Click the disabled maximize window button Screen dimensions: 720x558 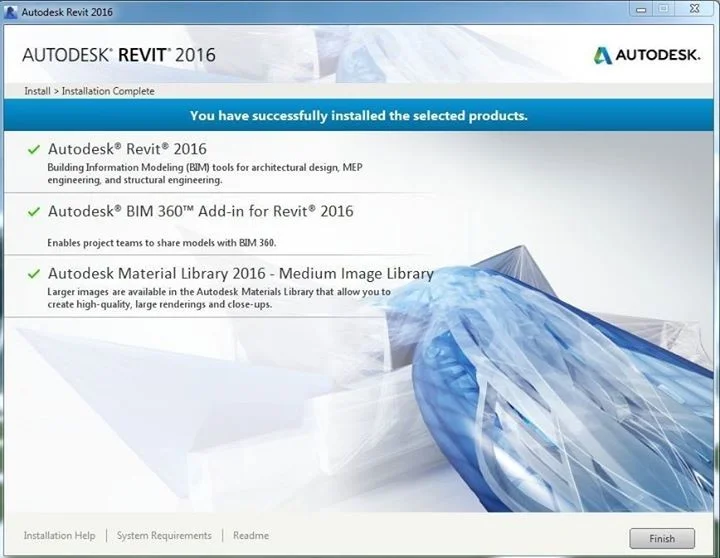663,9
